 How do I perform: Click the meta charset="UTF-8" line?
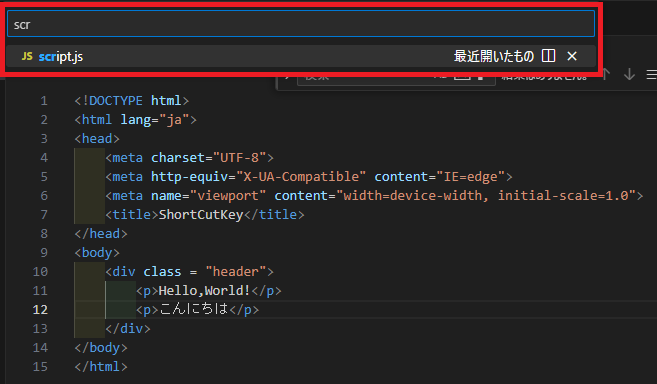[189, 158]
